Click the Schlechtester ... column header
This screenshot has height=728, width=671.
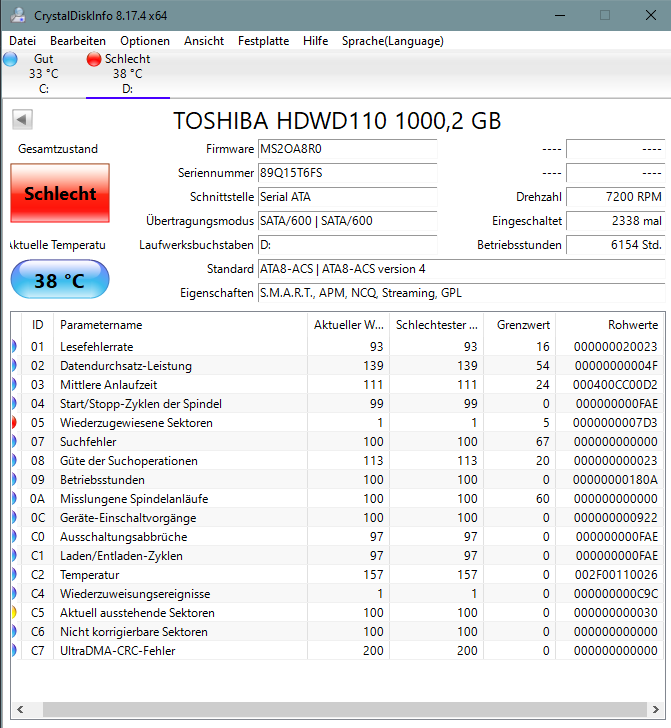point(436,325)
